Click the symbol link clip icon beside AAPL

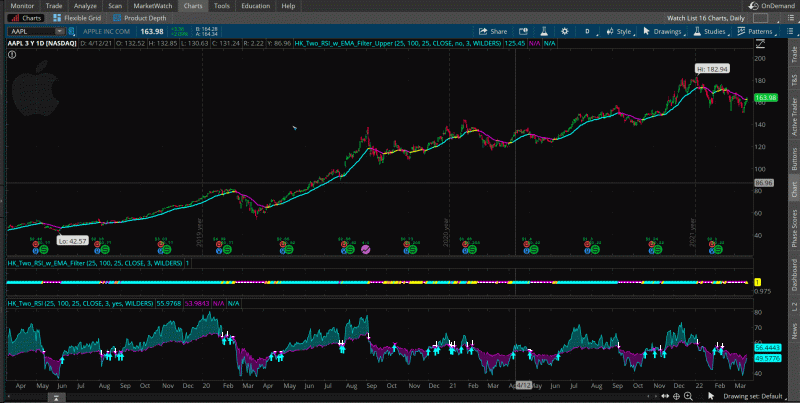click(72, 32)
